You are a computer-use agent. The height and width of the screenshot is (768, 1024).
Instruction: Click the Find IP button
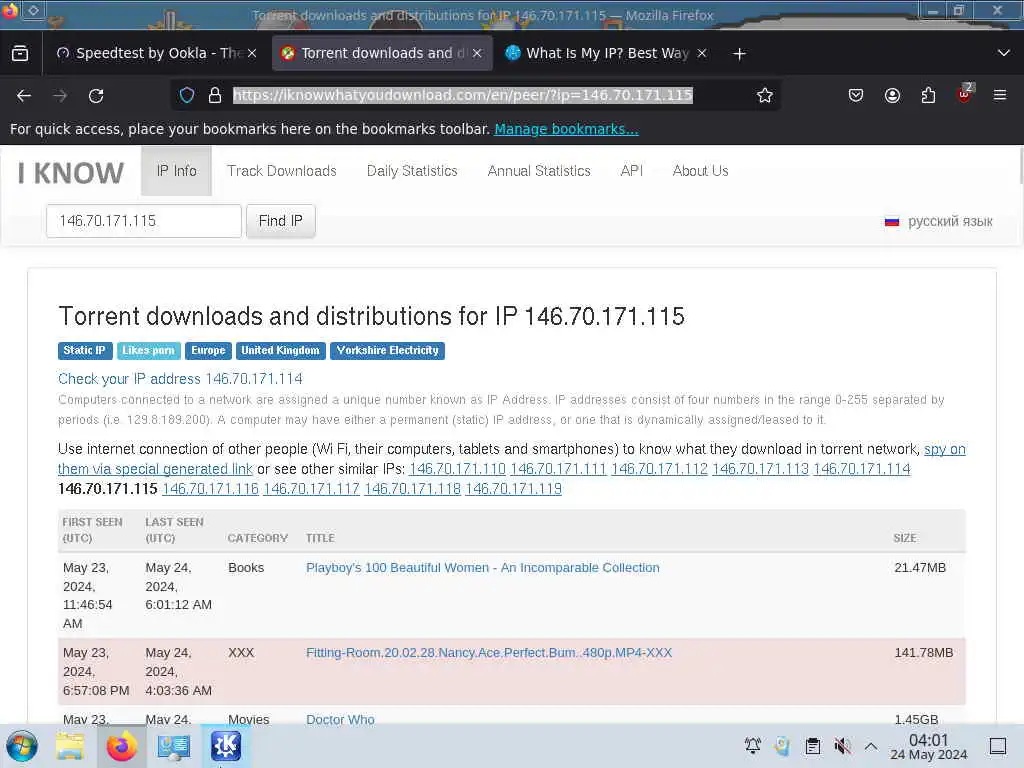click(281, 221)
